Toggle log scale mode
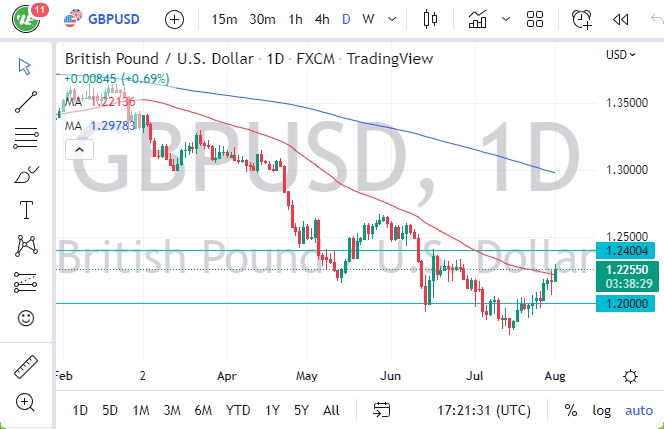Image resolution: width=664 pixels, height=429 pixels. coord(601,410)
